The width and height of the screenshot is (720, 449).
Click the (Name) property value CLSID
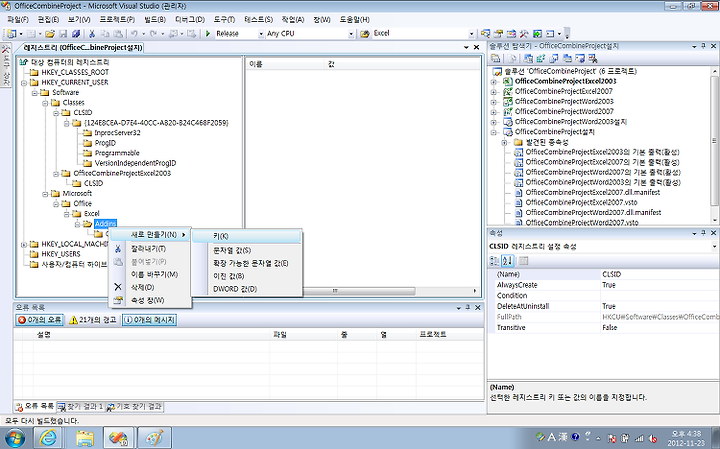pyautogui.click(x=659, y=274)
